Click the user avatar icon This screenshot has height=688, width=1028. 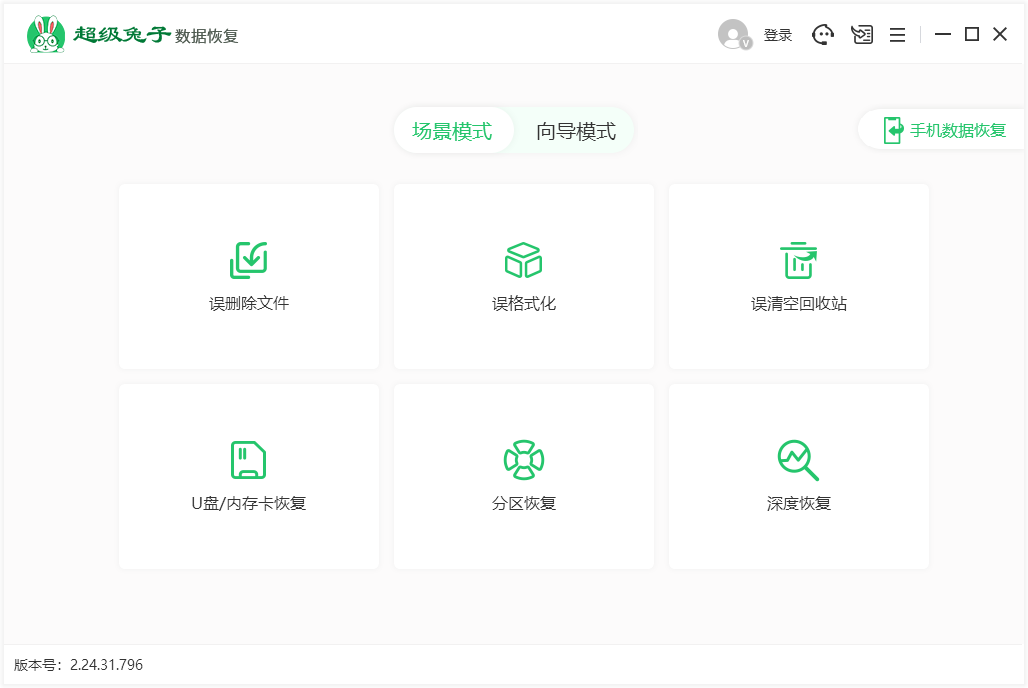[x=731, y=34]
